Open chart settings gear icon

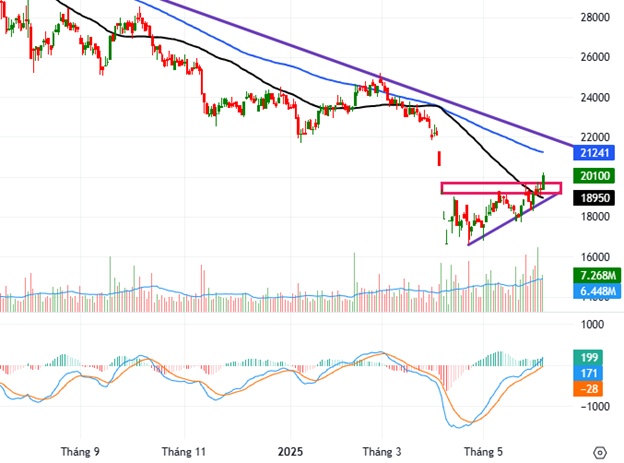pyautogui.click(x=598, y=451)
